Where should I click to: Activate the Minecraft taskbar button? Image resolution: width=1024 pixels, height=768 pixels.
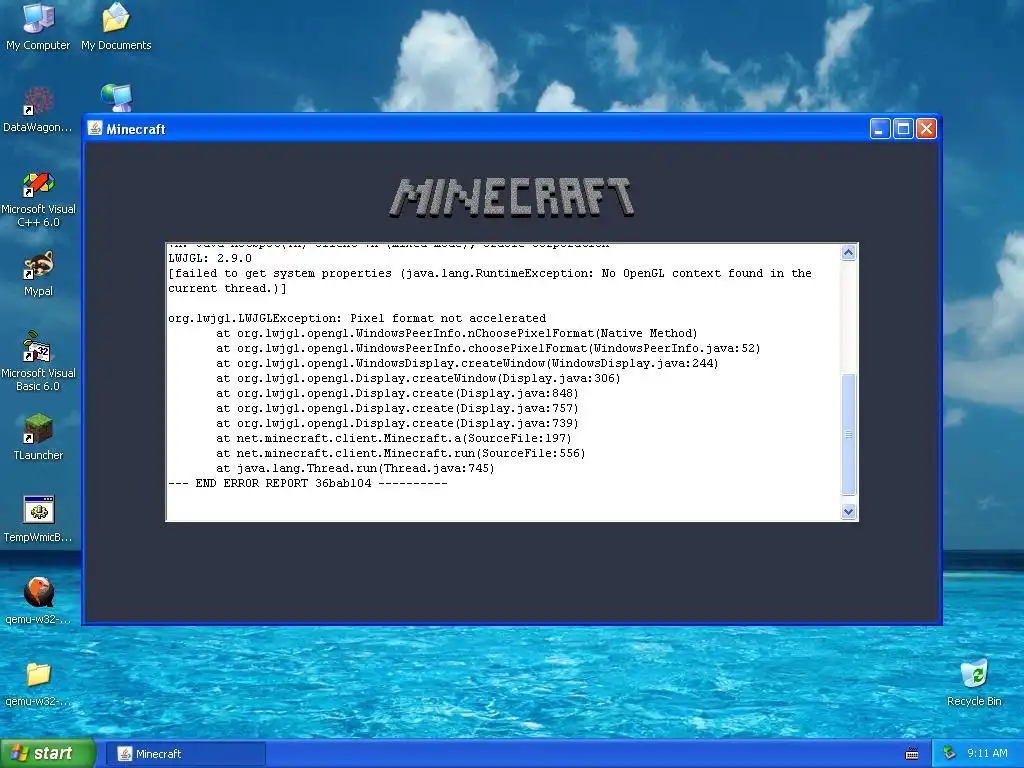pos(186,754)
